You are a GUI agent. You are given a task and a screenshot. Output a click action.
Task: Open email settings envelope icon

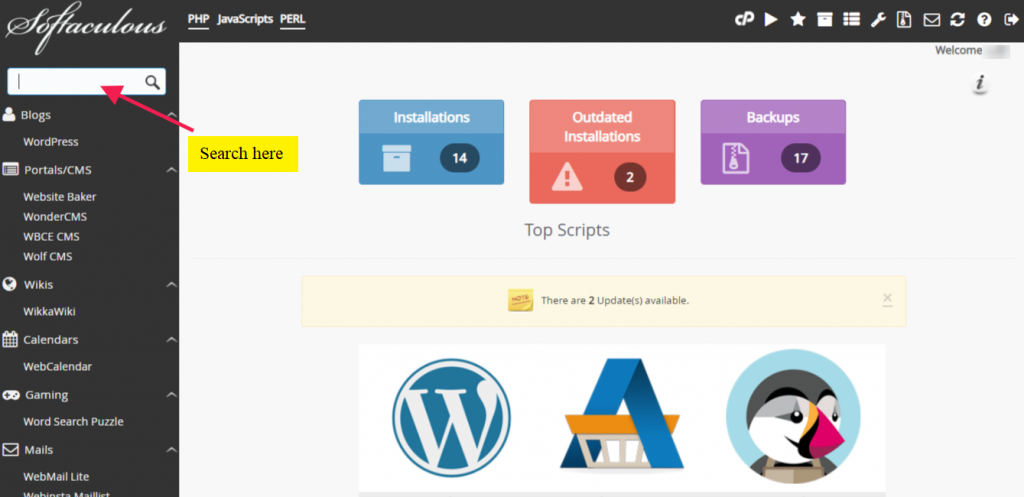[x=931, y=20]
